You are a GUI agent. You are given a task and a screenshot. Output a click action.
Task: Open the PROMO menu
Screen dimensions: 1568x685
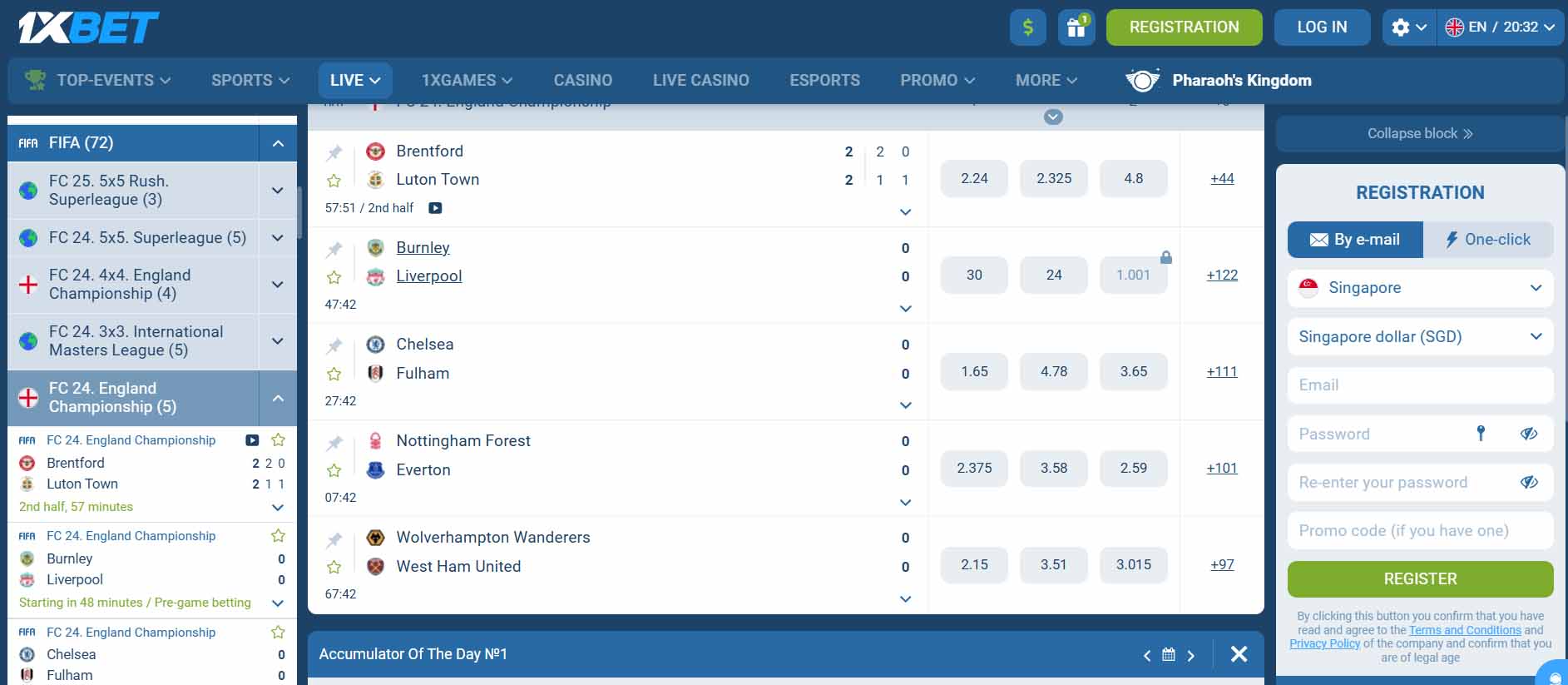coord(937,81)
